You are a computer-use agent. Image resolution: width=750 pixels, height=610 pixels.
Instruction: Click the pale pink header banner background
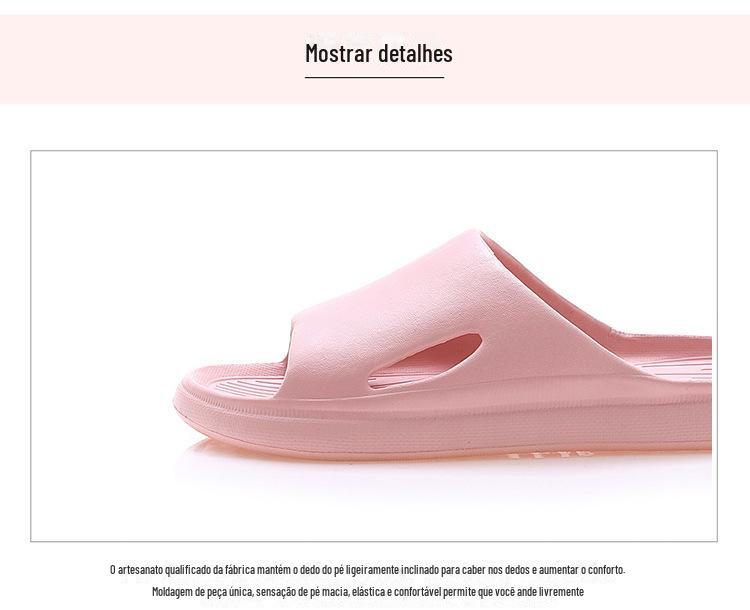click(143, 59)
